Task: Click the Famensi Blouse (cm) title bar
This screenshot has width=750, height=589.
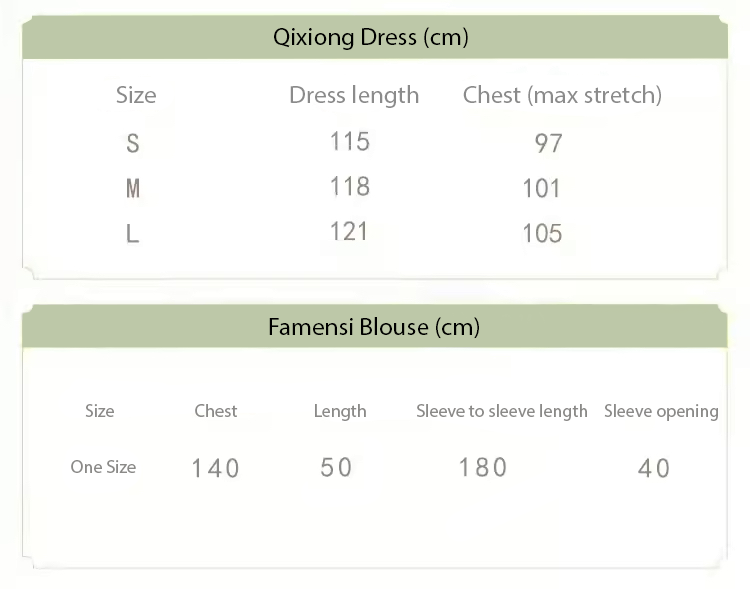Action: click(x=374, y=327)
